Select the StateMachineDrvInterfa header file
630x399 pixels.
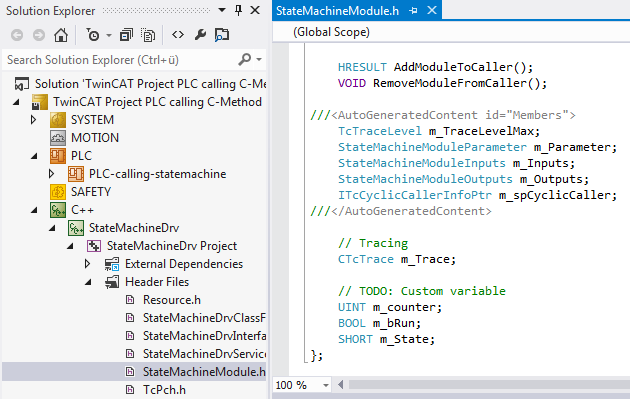pos(204,336)
